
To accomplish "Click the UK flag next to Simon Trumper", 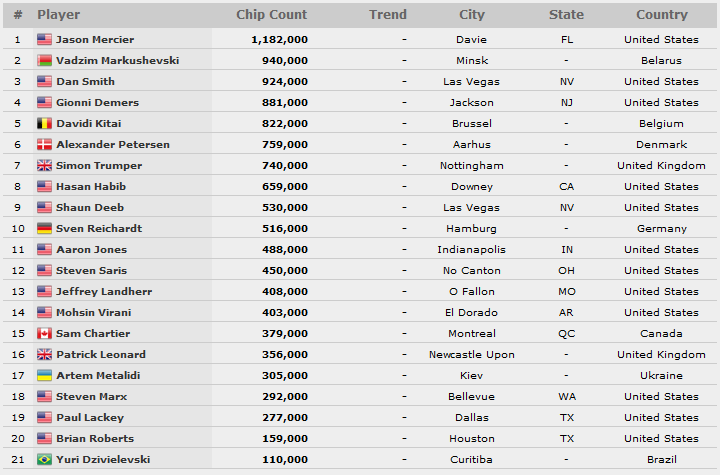I will click(44, 165).
